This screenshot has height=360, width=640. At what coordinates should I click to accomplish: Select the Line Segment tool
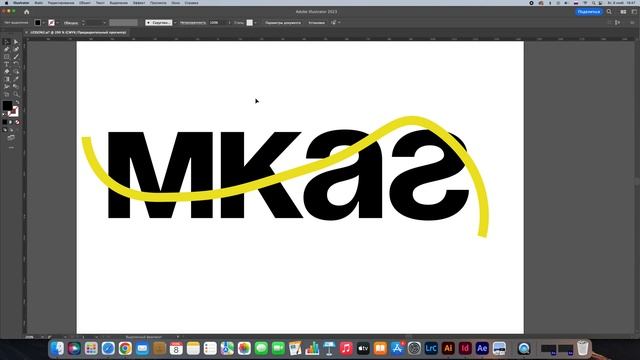point(16,57)
